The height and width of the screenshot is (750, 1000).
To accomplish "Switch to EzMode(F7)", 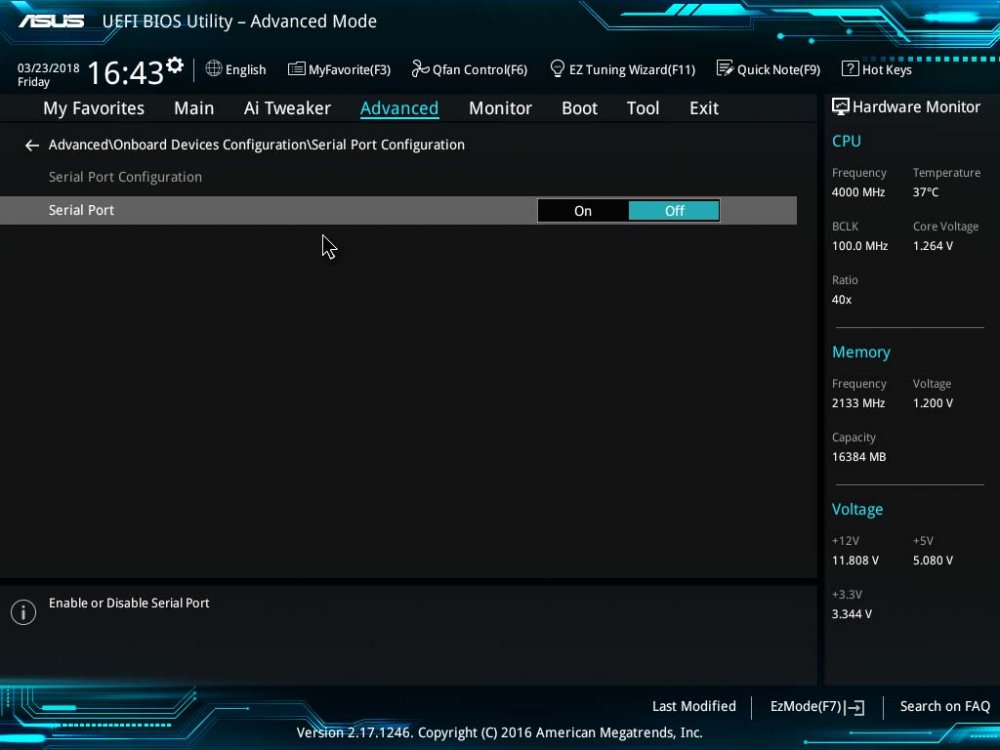I will [806, 707].
